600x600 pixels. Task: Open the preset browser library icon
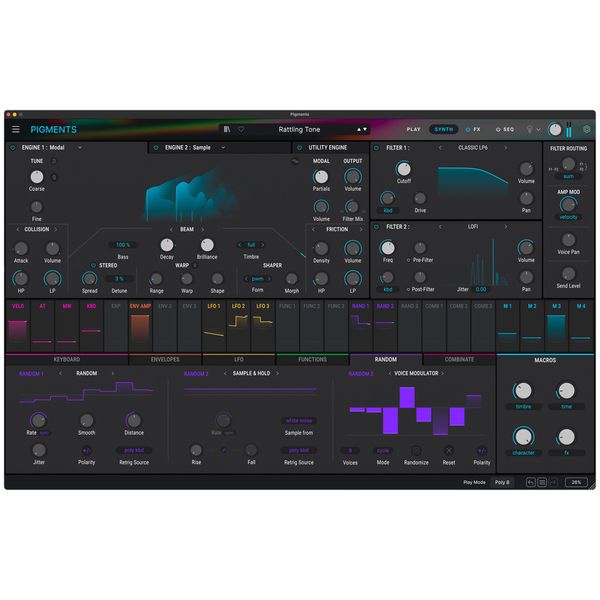pos(228,129)
